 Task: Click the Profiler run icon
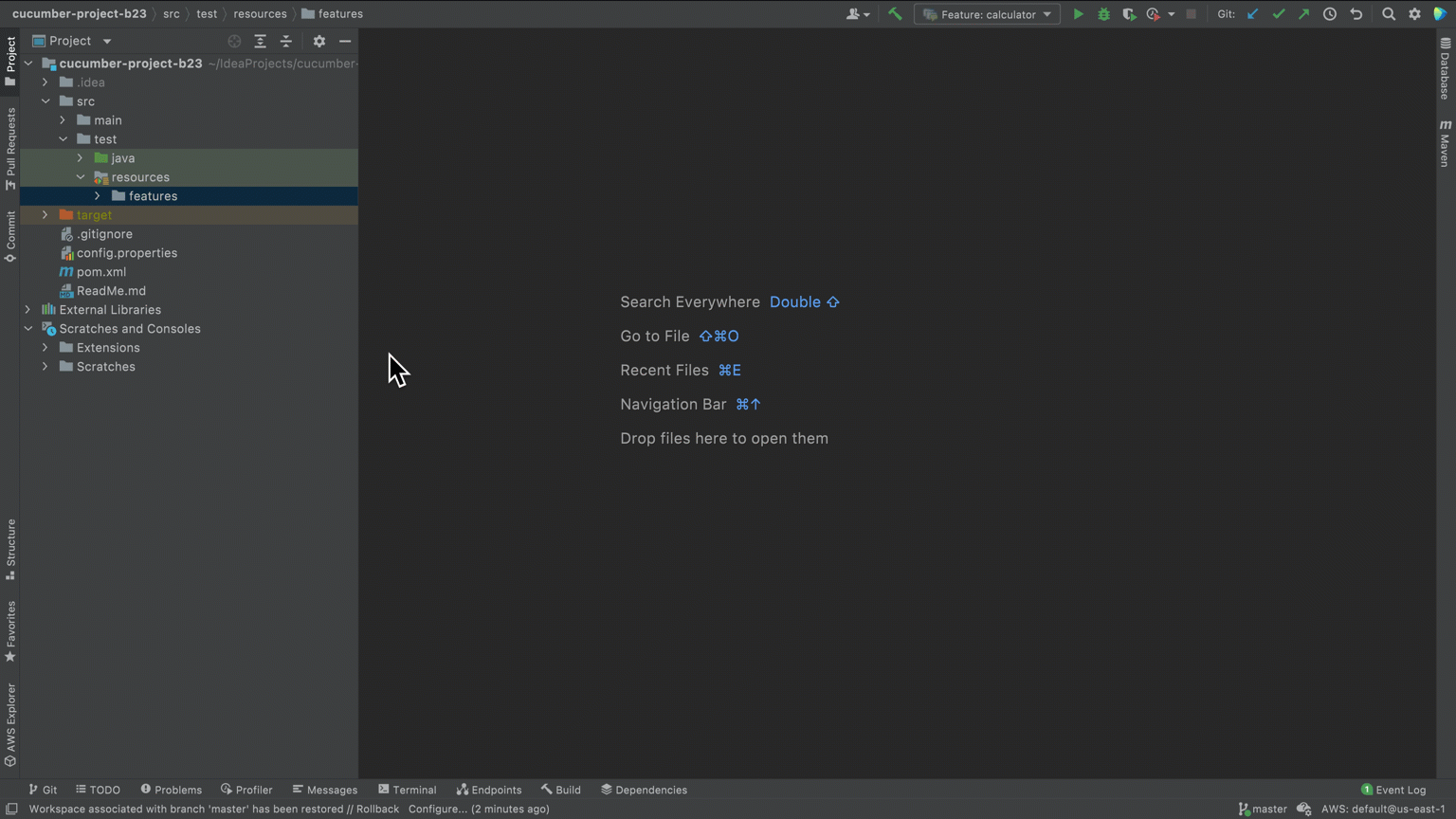(x=1153, y=14)
